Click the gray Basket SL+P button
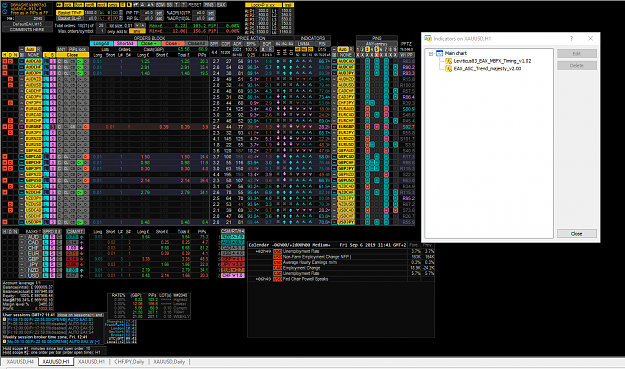This screenshot has width=625, height=369. coord(70,18)
